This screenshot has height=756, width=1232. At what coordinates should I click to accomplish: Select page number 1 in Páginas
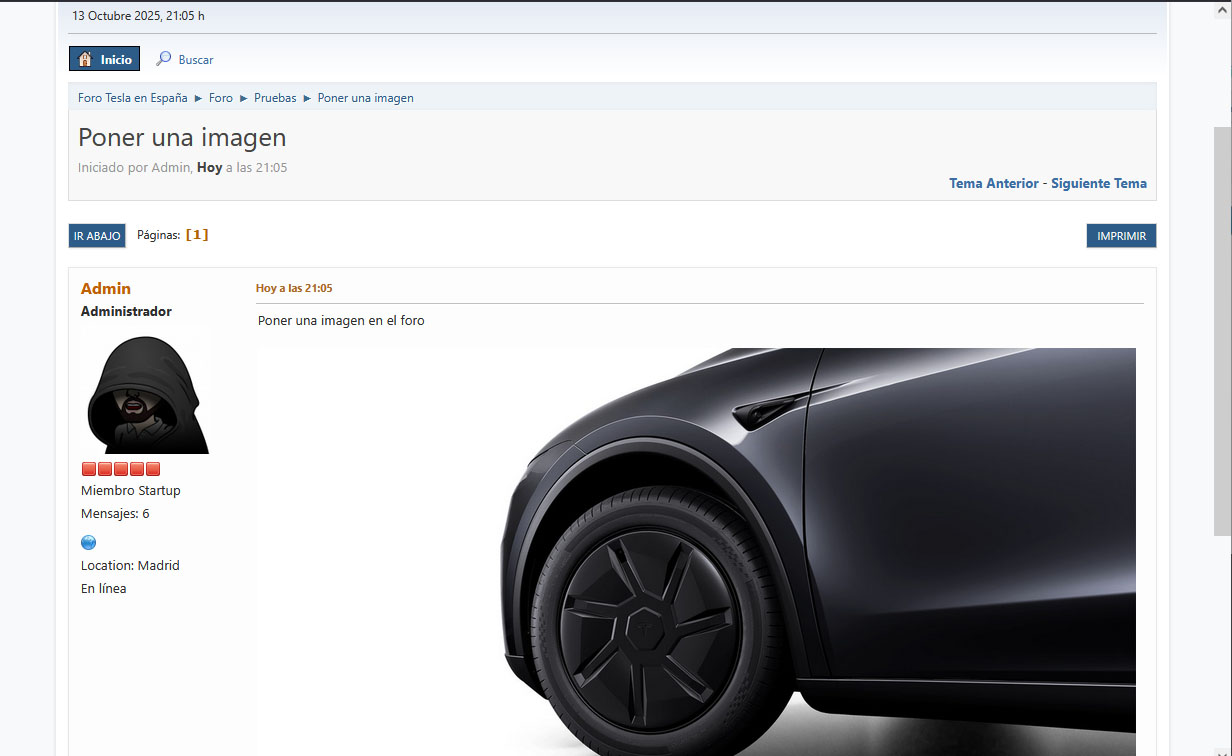(x=197, y=235)
